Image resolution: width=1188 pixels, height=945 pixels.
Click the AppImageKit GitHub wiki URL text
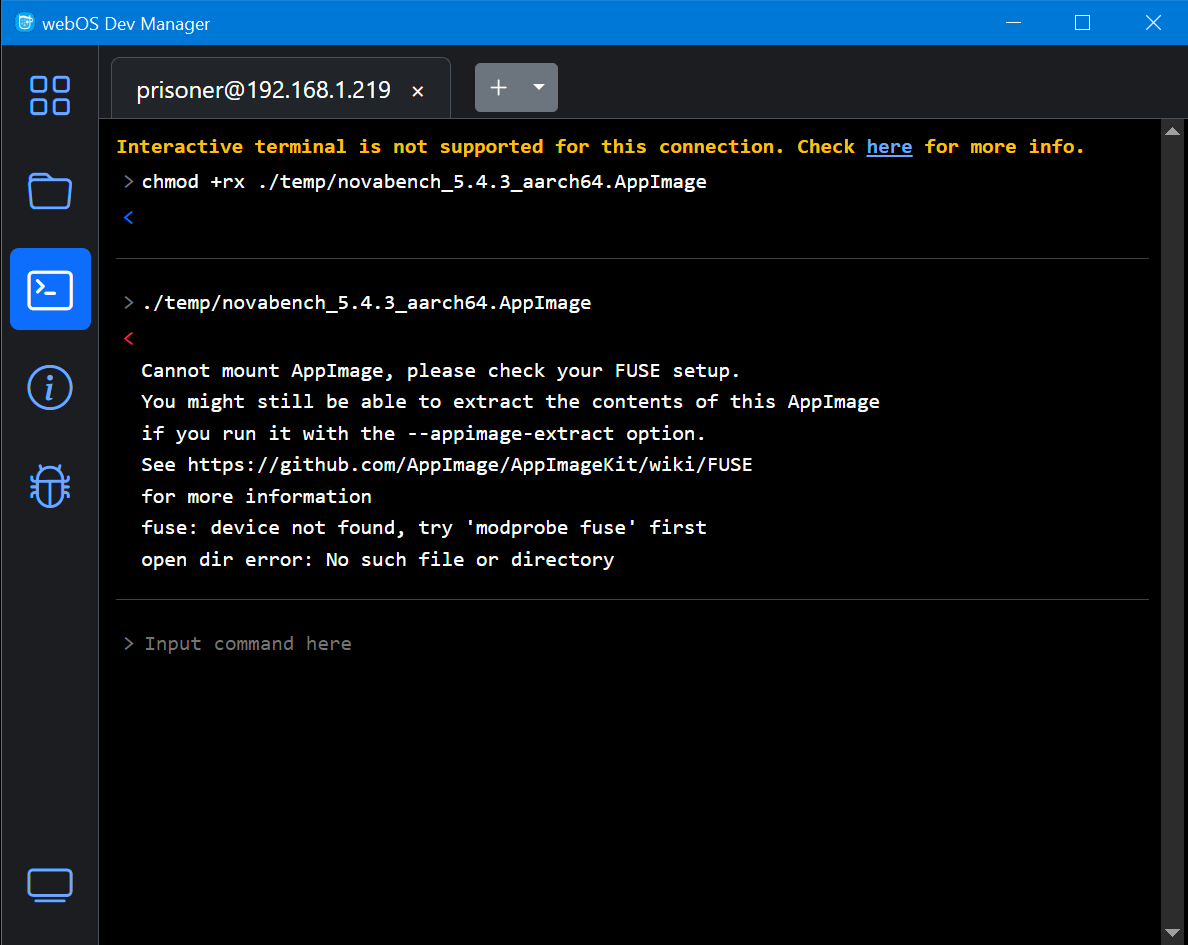click(469, 465)
